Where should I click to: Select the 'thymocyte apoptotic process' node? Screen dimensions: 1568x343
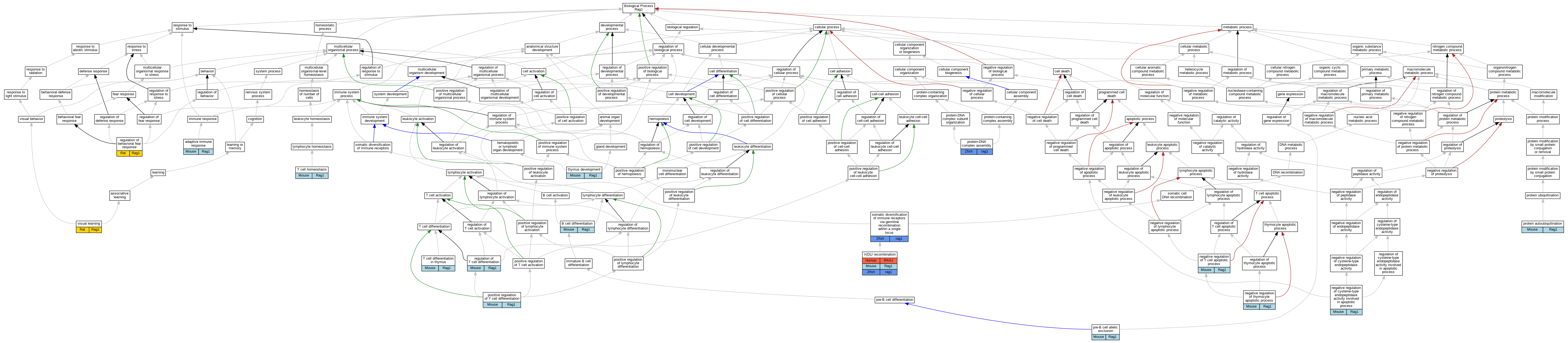(x=1280, y=226)
